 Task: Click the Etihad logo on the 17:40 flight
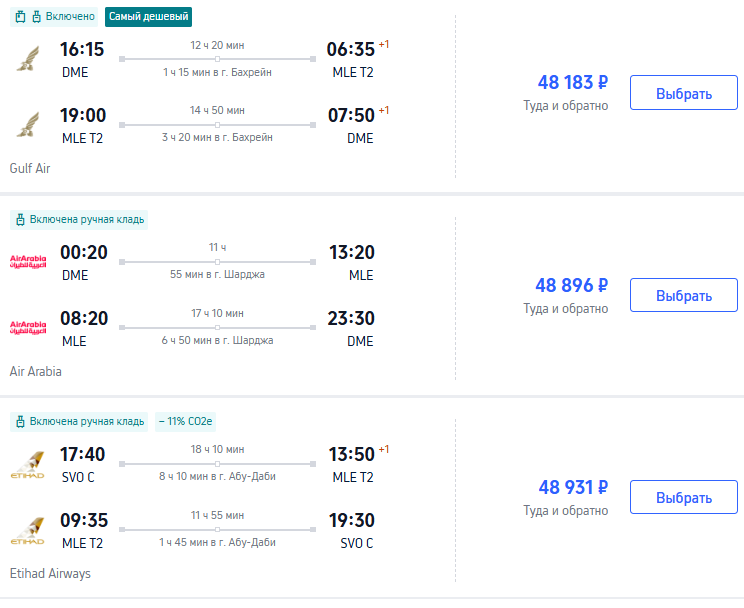[x=27, y=465]
